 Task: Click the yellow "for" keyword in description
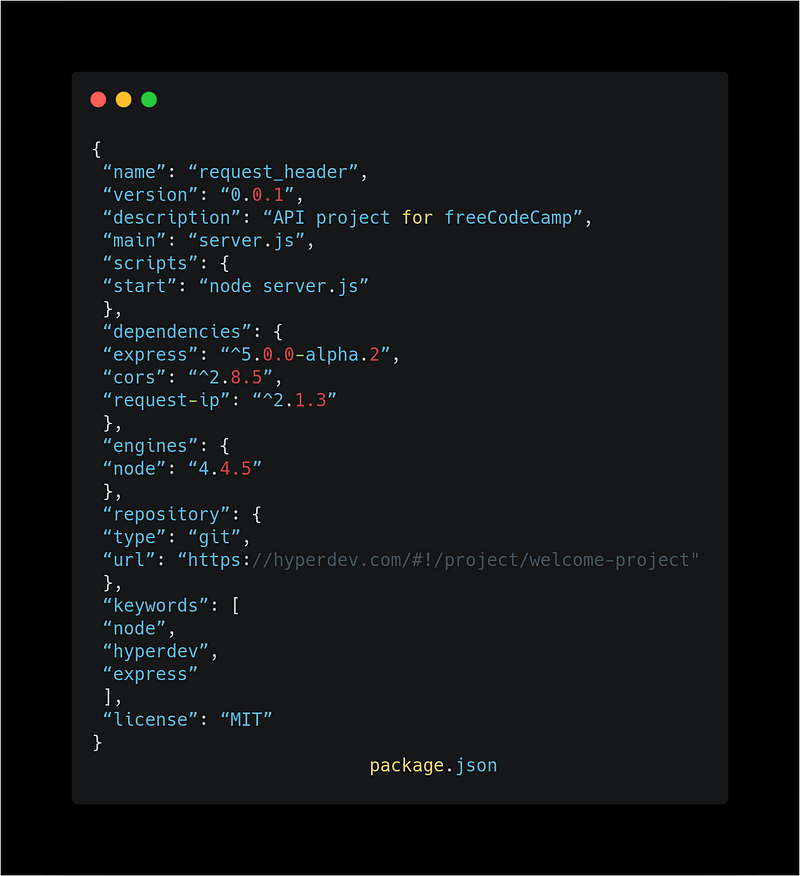(x=417, y=217)
